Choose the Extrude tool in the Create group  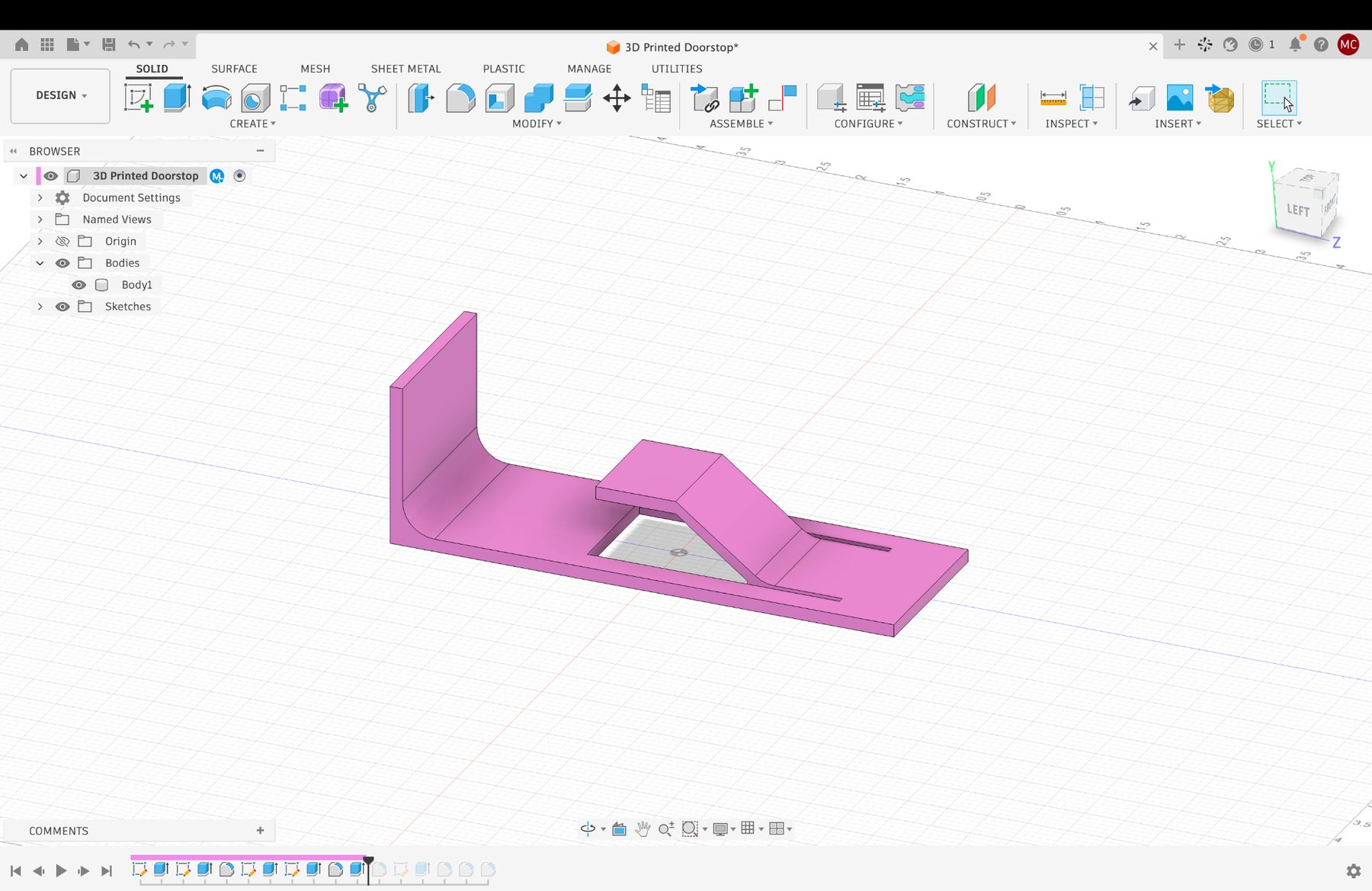tap(177, 98)
